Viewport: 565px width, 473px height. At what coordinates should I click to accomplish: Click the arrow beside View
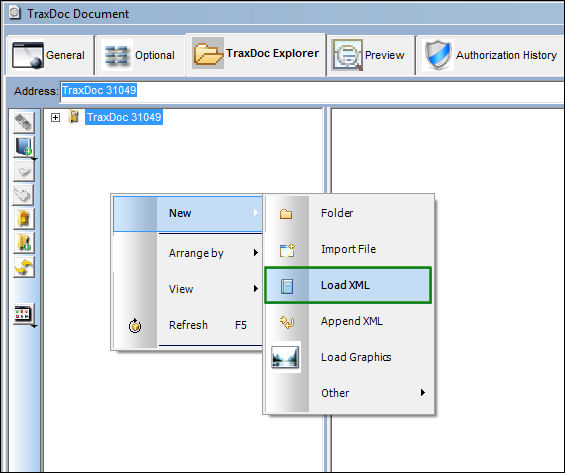(x=255, y=289)
